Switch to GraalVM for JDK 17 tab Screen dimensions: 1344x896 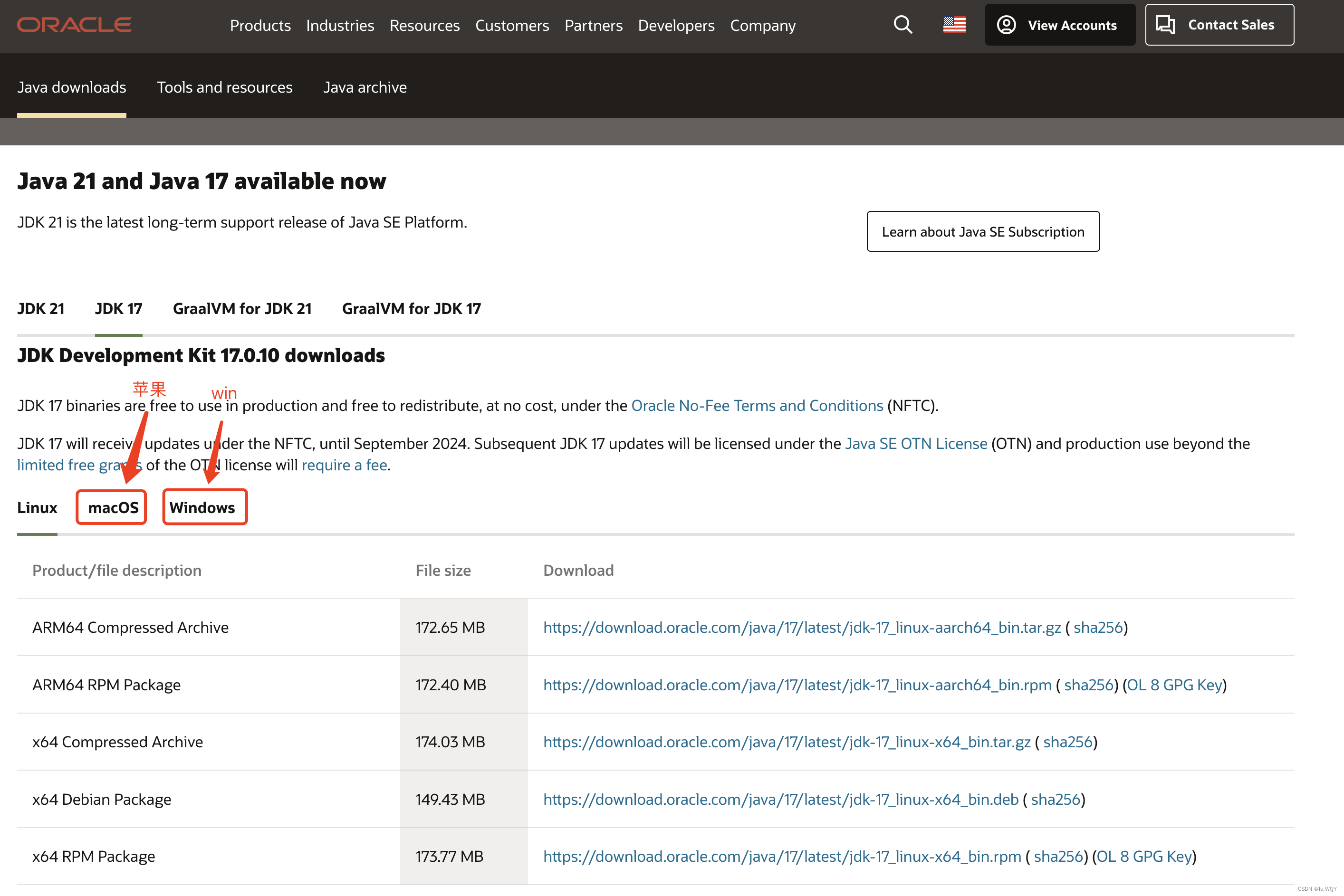412,309
